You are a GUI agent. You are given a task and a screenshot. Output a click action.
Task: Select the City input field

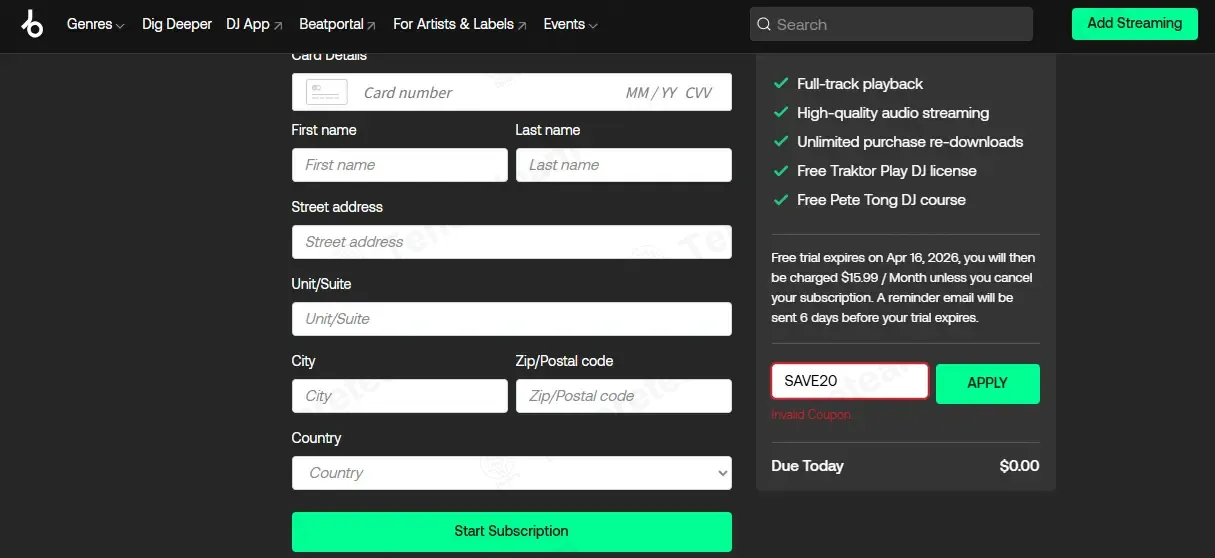[x=399, y=396]
